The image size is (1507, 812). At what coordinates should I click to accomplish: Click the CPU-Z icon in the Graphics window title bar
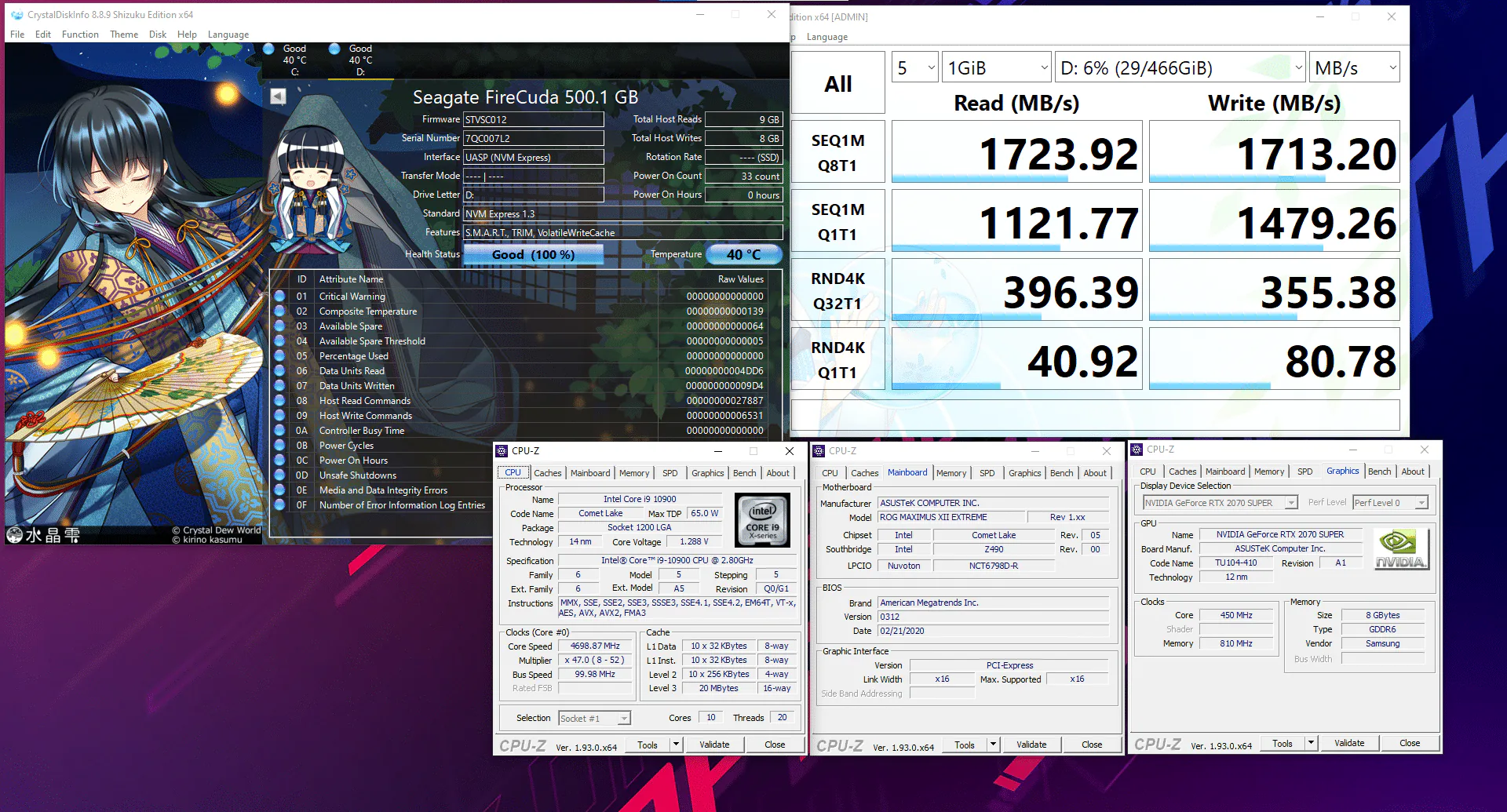tap(1137, 450)
